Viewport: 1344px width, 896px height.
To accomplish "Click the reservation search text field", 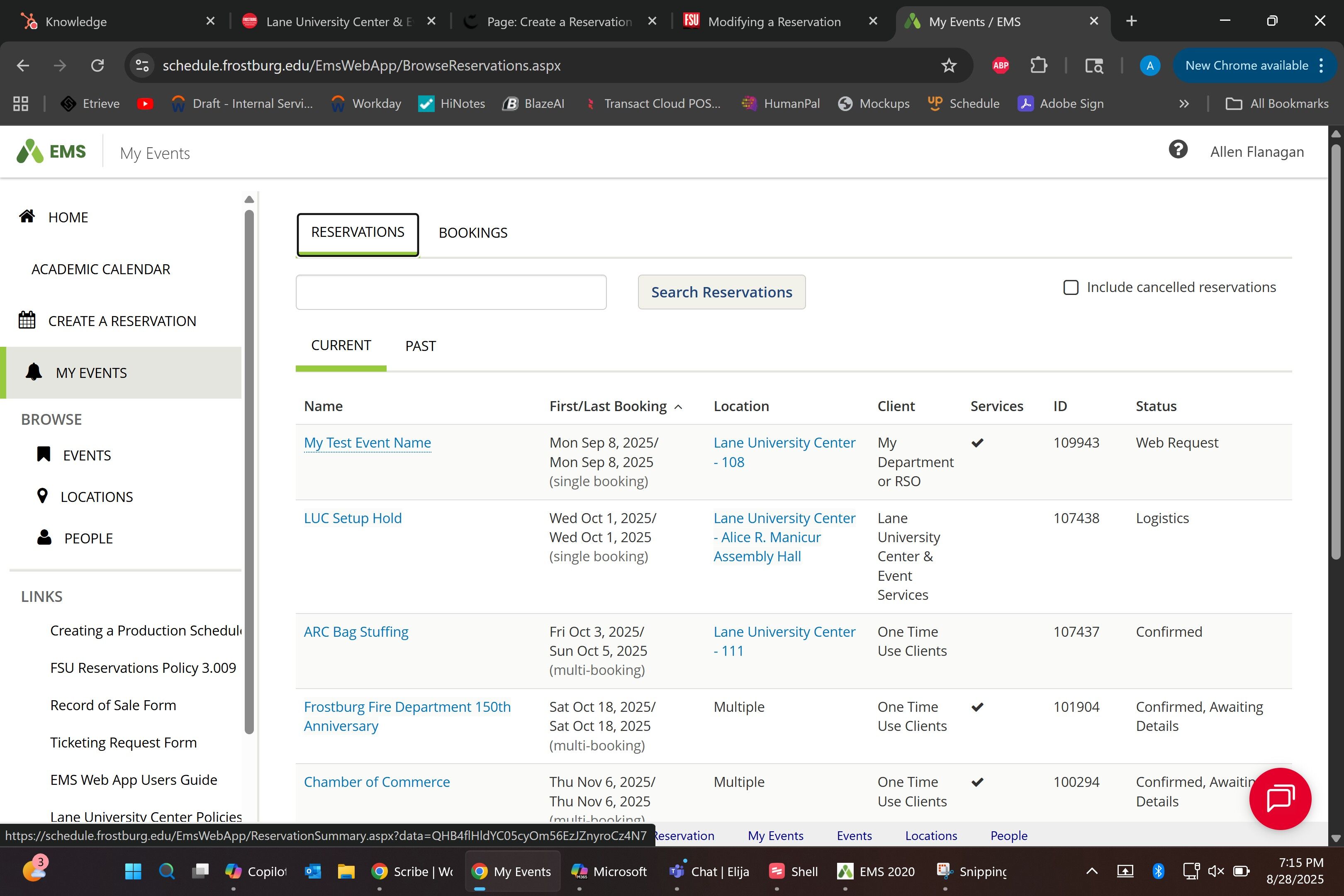I will (x=451, y=292).
